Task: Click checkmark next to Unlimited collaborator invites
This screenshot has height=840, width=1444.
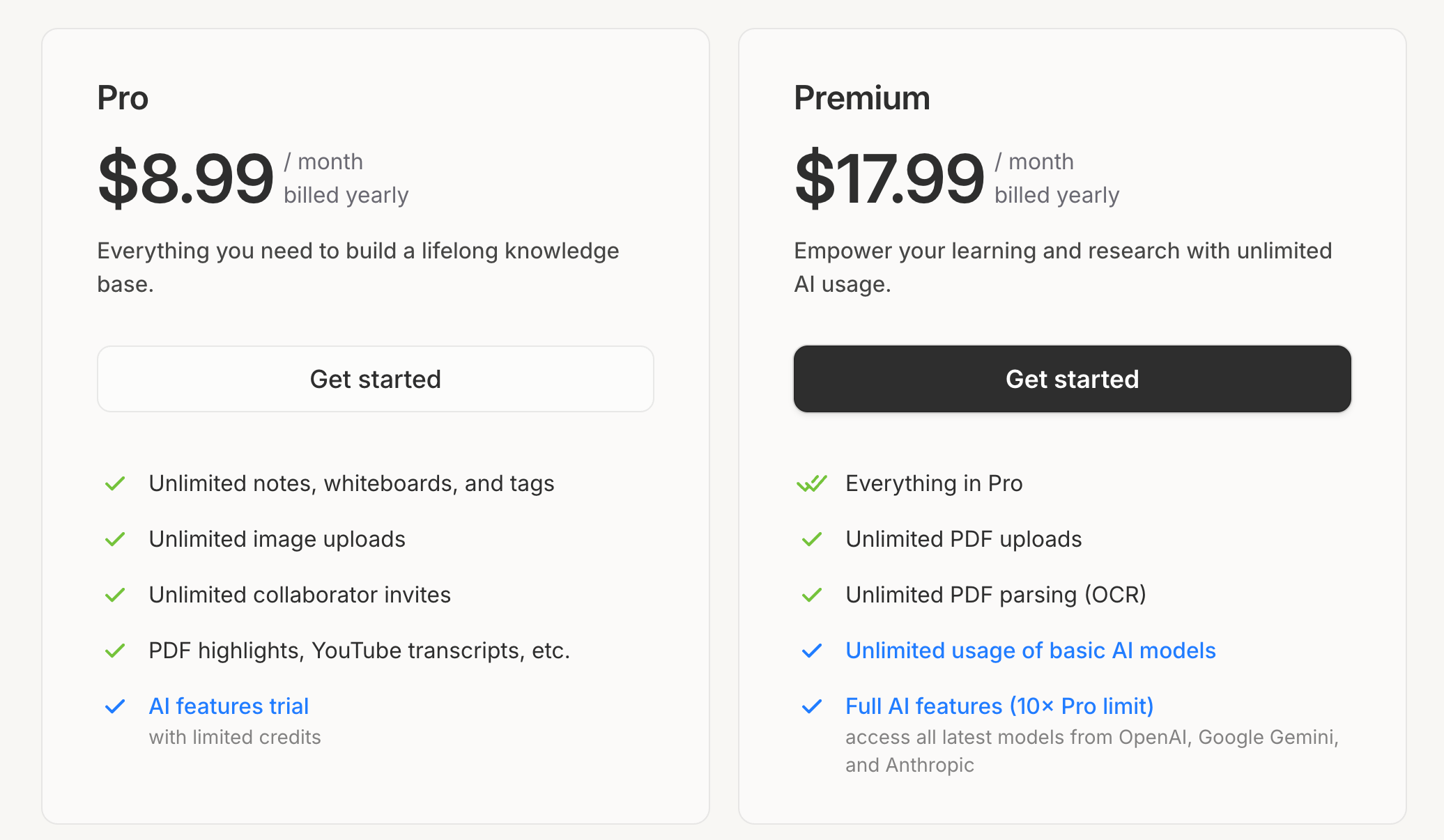Action: coord(115,595)
